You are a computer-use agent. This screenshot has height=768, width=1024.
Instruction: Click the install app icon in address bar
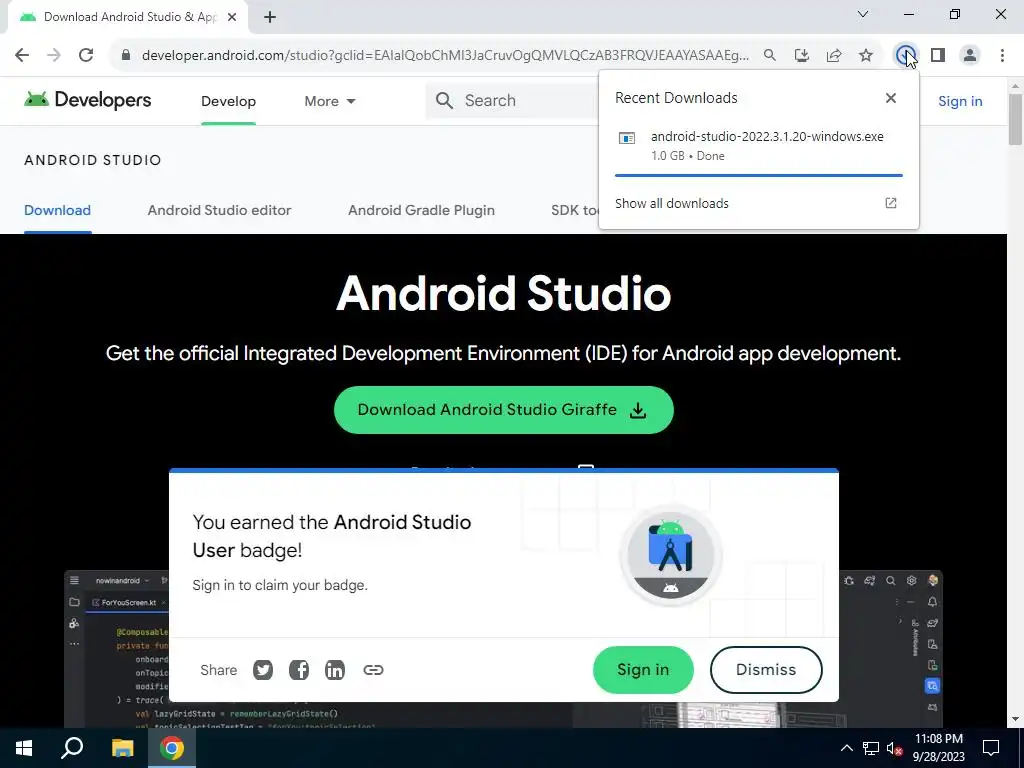tap(802, 55)
